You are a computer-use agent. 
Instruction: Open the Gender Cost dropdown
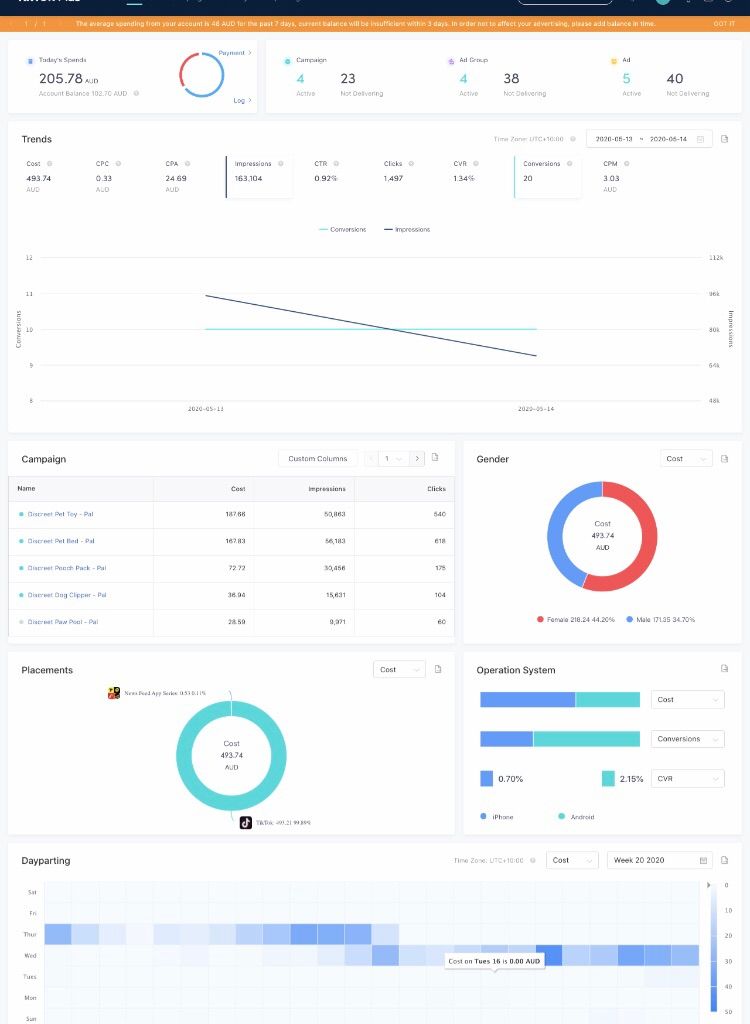point(686,459)
